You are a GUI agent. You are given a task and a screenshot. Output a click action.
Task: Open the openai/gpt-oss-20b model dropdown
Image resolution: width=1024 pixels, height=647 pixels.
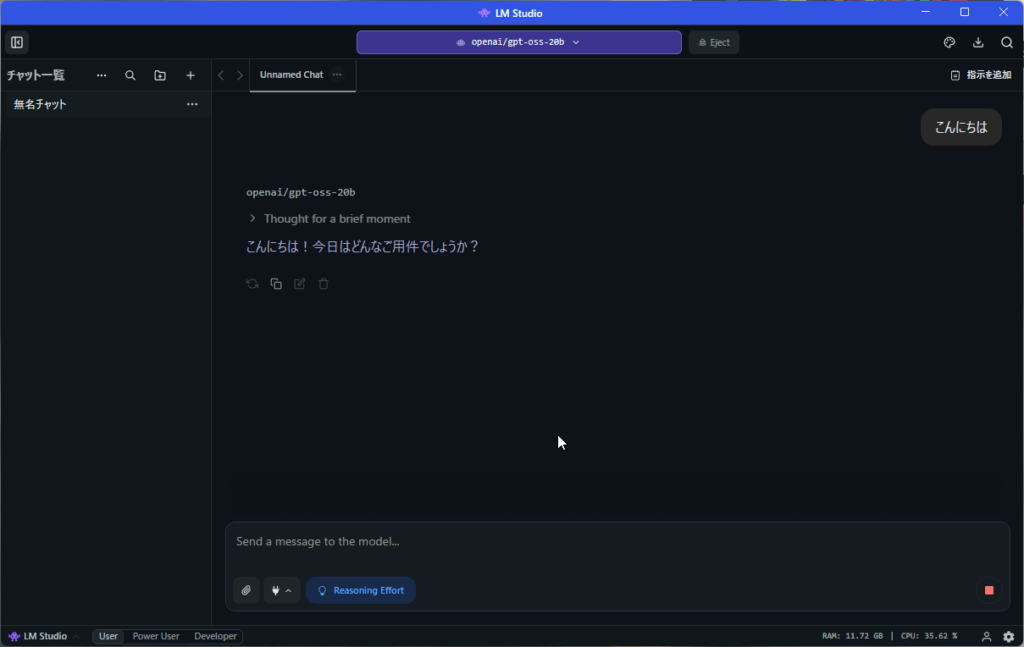pos(518,42)
